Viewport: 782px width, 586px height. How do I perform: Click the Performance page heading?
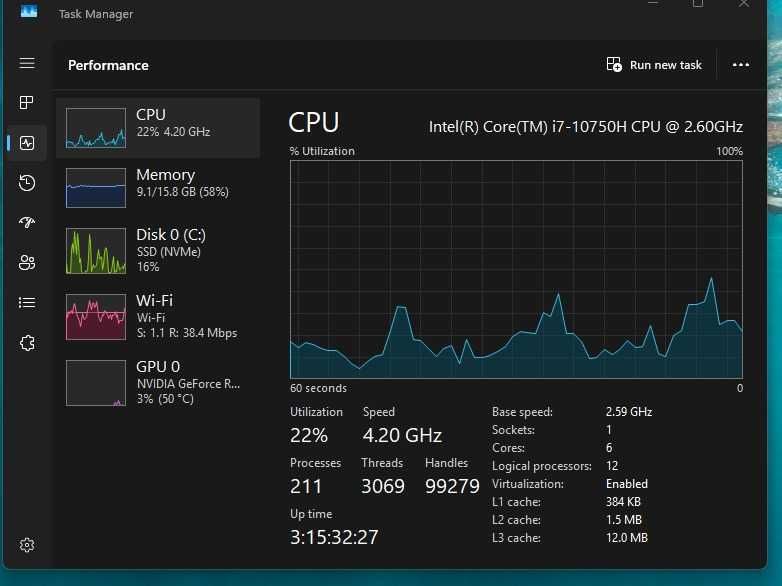click(x=108, y=65)
